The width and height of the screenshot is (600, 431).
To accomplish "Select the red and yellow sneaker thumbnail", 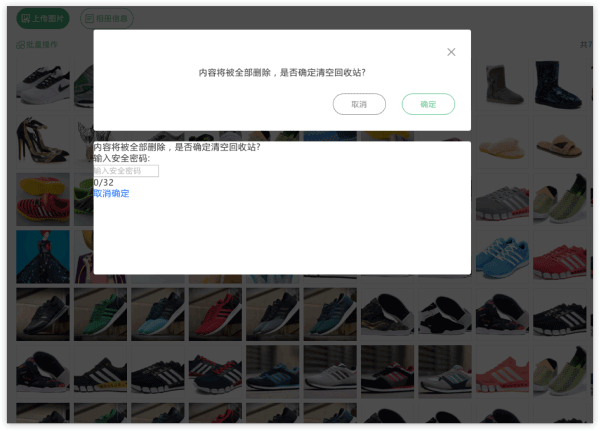I will 43,199.
